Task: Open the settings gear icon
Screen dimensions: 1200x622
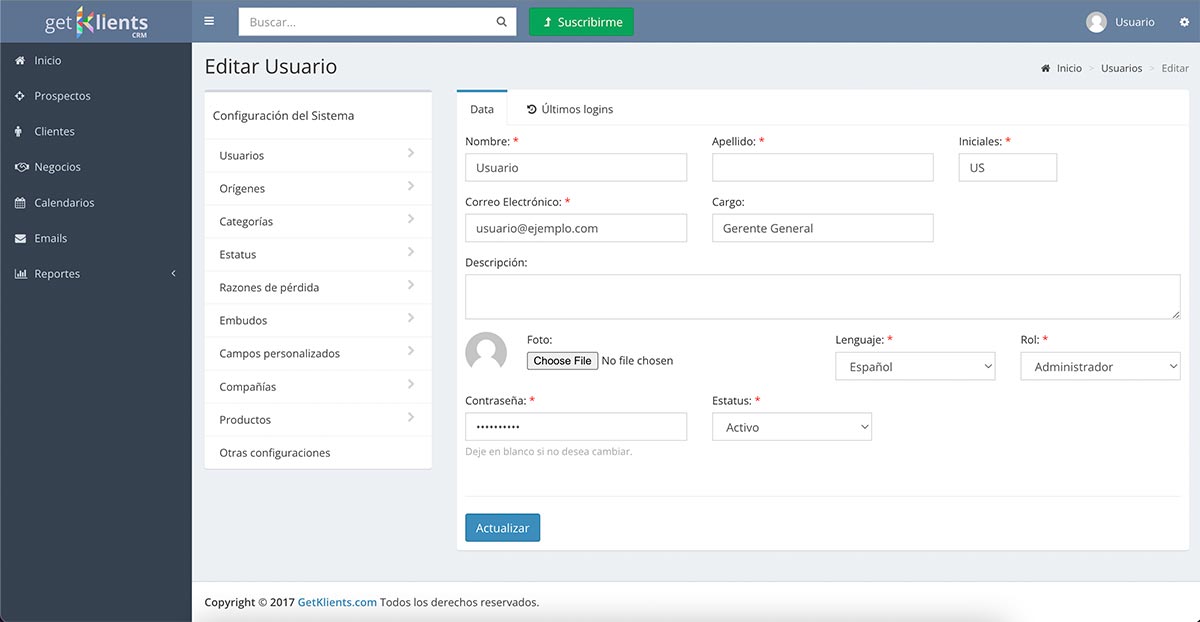Action: [x=1184, y=22]
